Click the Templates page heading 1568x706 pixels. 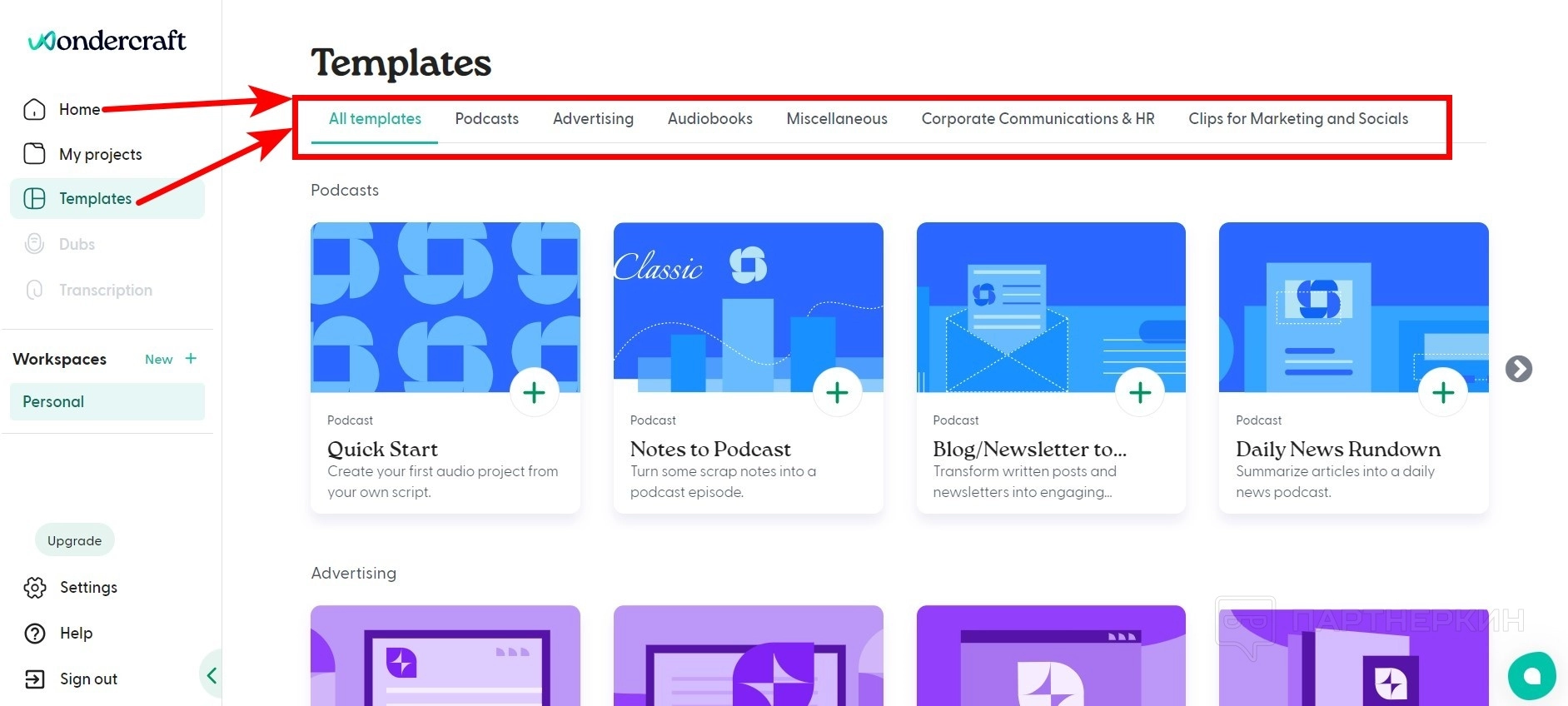(401, 62)
